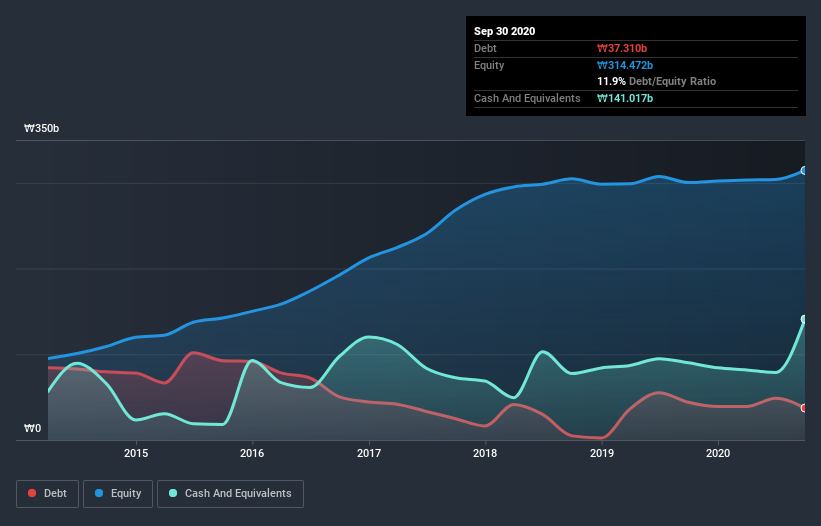The width and height of the screenshot is (821, 526).
Task: Click the red Debt endpoint marker
Action: (x=804, y=408)
